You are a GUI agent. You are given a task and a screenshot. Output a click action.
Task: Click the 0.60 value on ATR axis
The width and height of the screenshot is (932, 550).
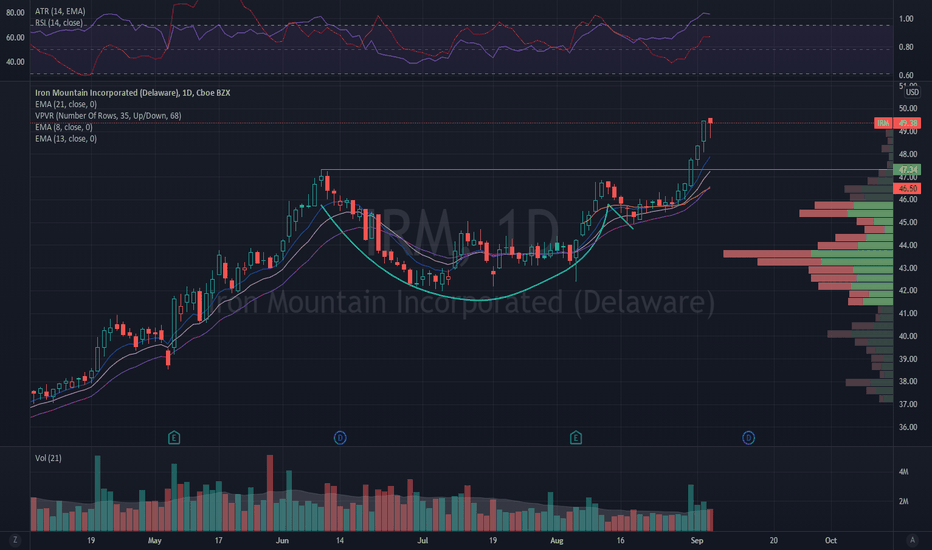point(906,75)
